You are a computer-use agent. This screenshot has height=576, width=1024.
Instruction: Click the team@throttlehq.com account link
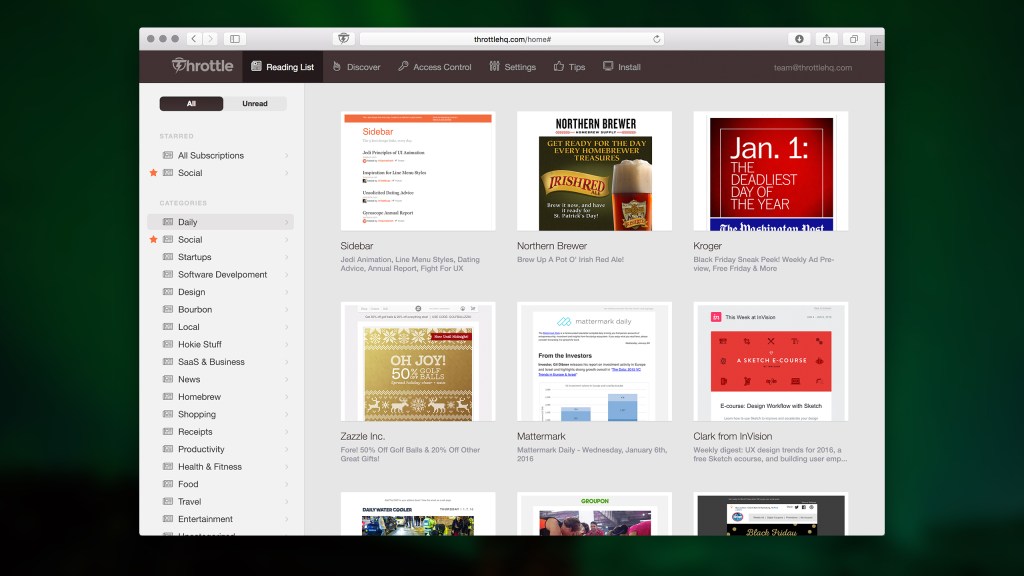(x=812, y=68)
